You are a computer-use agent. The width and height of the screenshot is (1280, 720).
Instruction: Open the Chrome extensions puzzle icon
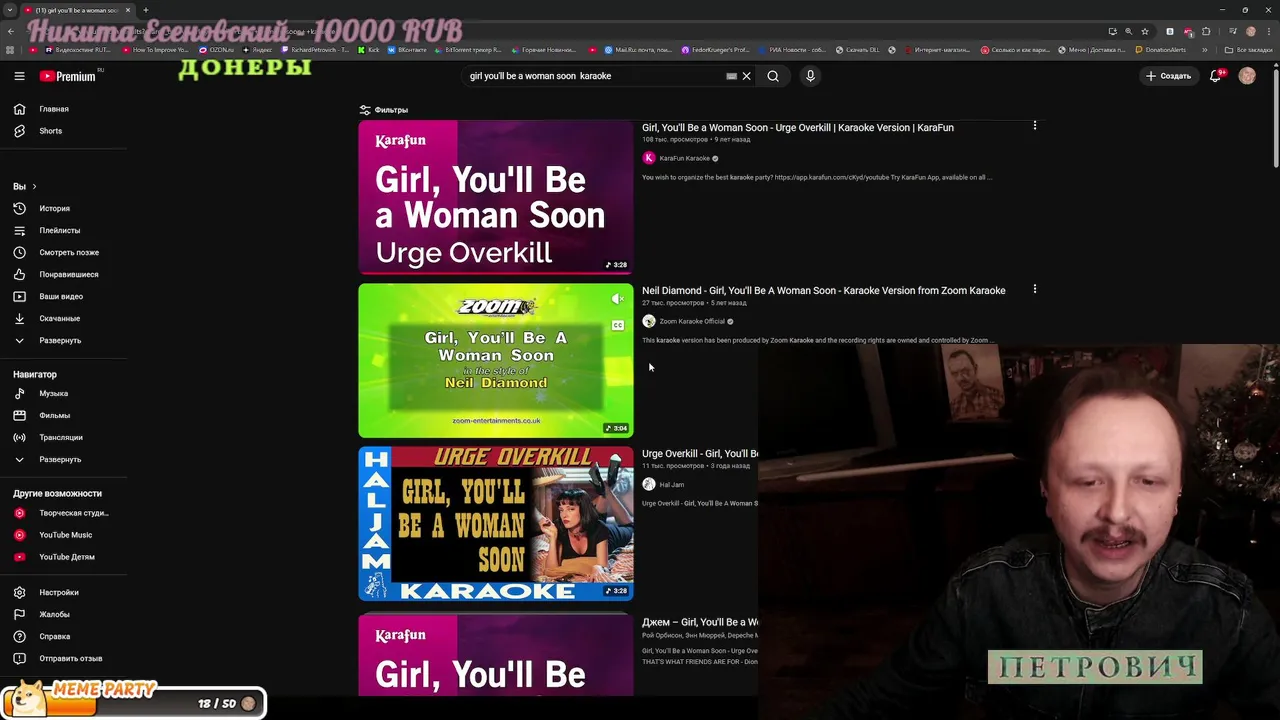1206,31
